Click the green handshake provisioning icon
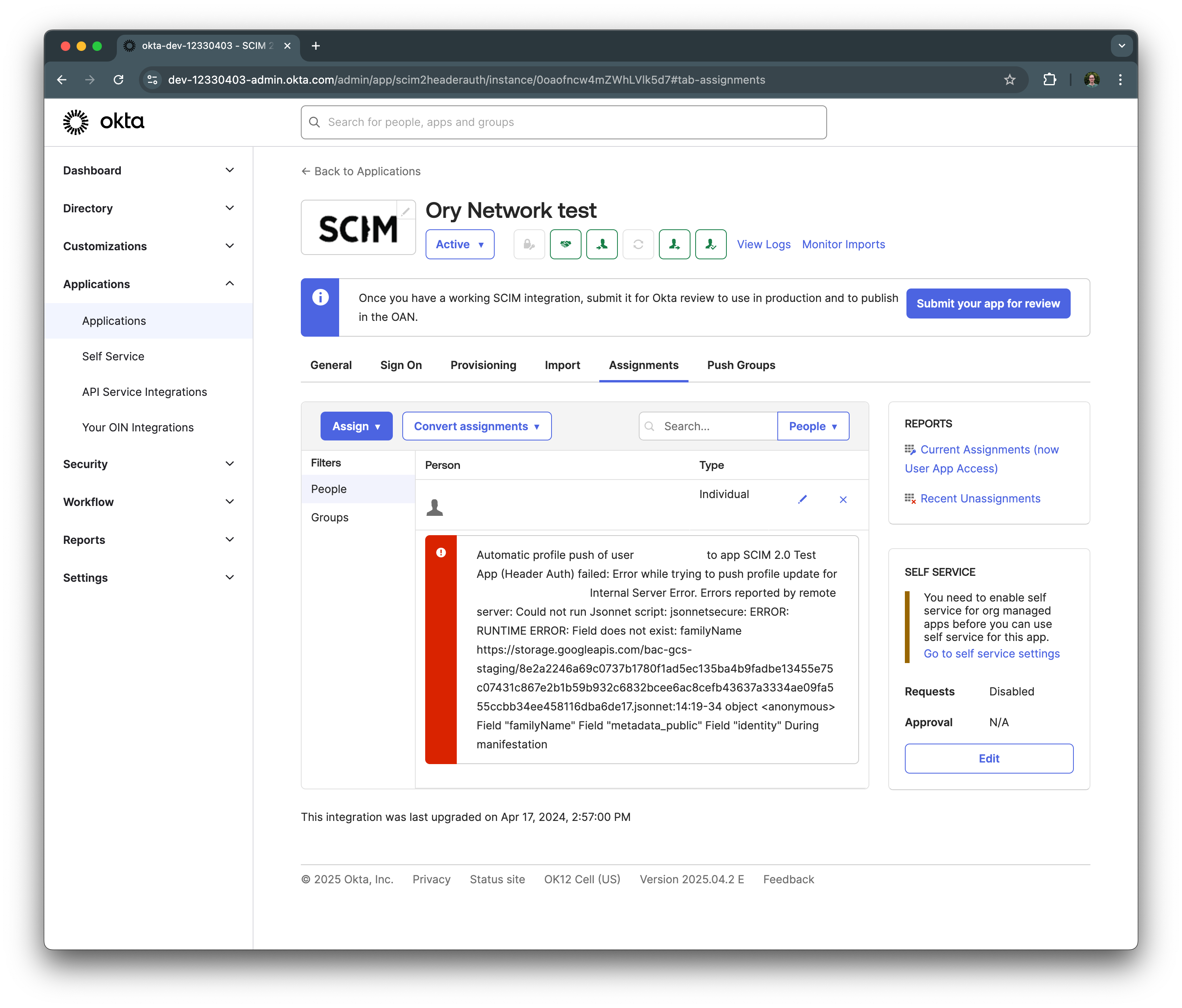1182x1008 pixels. [565, 244]
